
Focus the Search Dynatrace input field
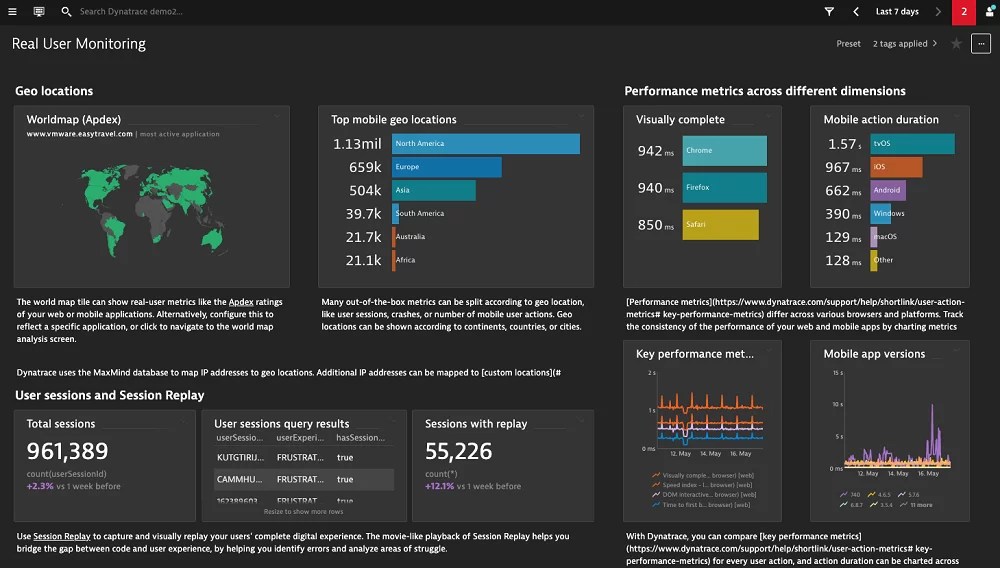point(131,11)
